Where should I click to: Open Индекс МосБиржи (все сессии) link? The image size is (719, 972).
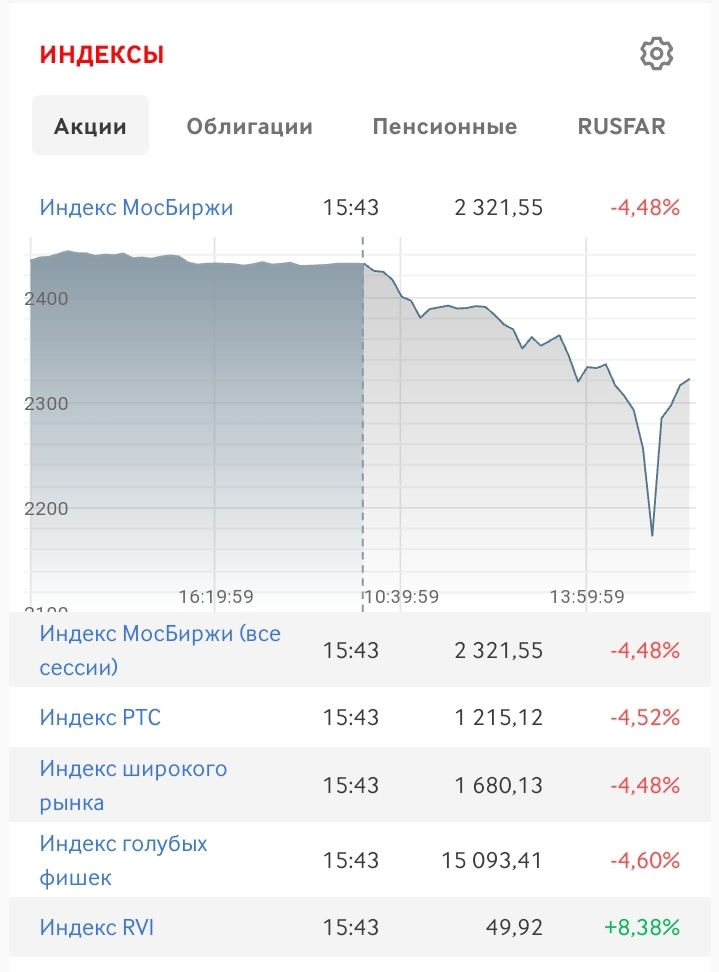point(160,650)
